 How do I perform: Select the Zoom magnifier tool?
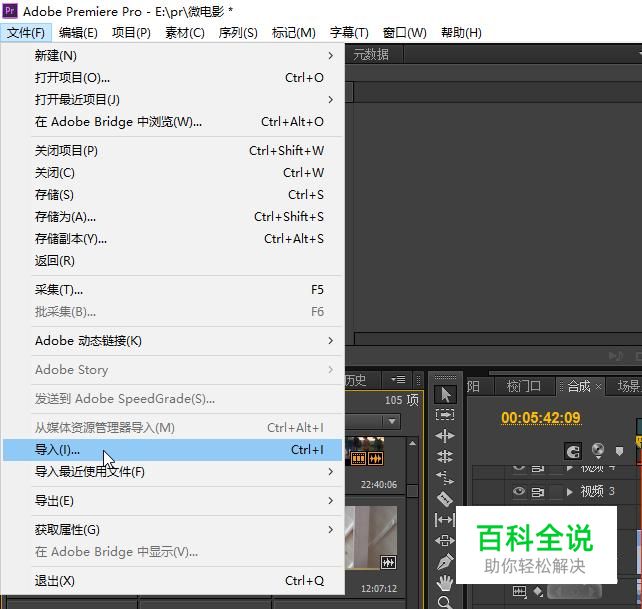click(445, 602)
